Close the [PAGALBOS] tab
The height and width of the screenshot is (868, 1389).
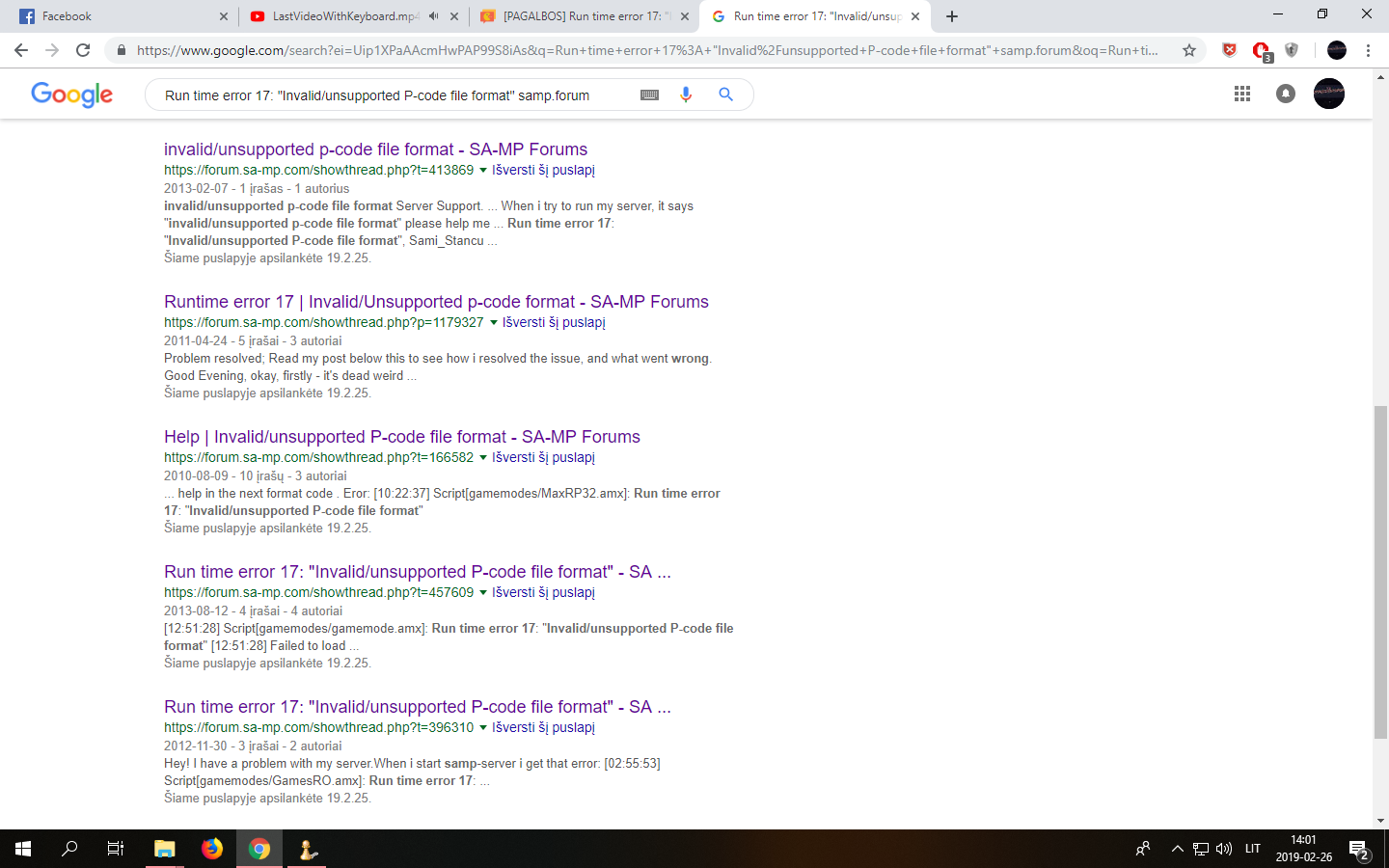(685, 16)
